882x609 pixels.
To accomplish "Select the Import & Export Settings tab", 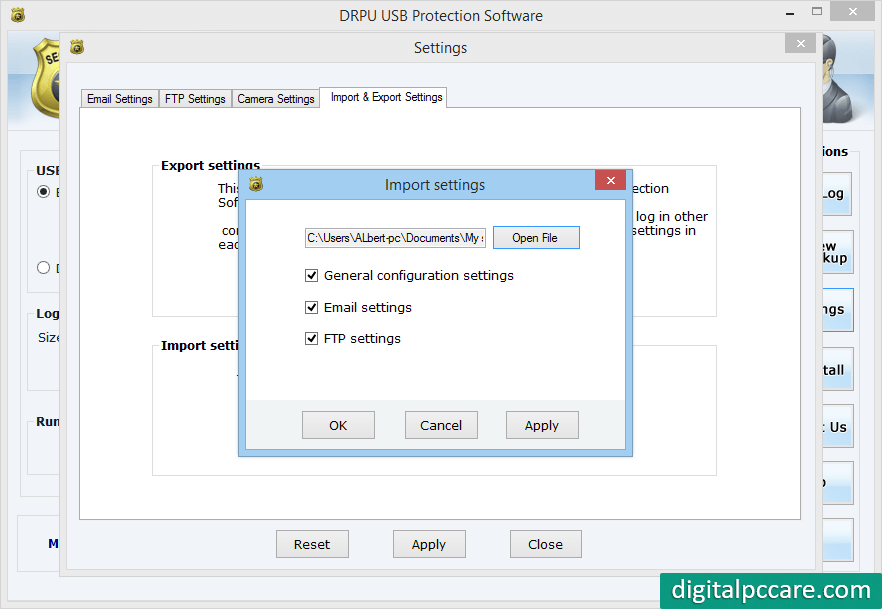I will click(x=386, y=97).
